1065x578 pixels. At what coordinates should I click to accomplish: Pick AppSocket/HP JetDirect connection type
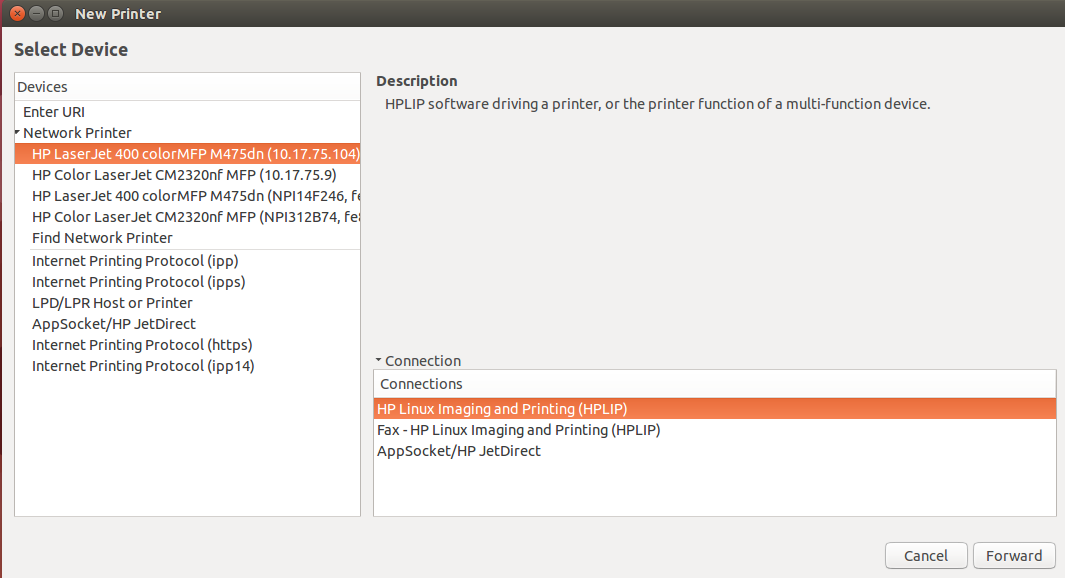457,450
